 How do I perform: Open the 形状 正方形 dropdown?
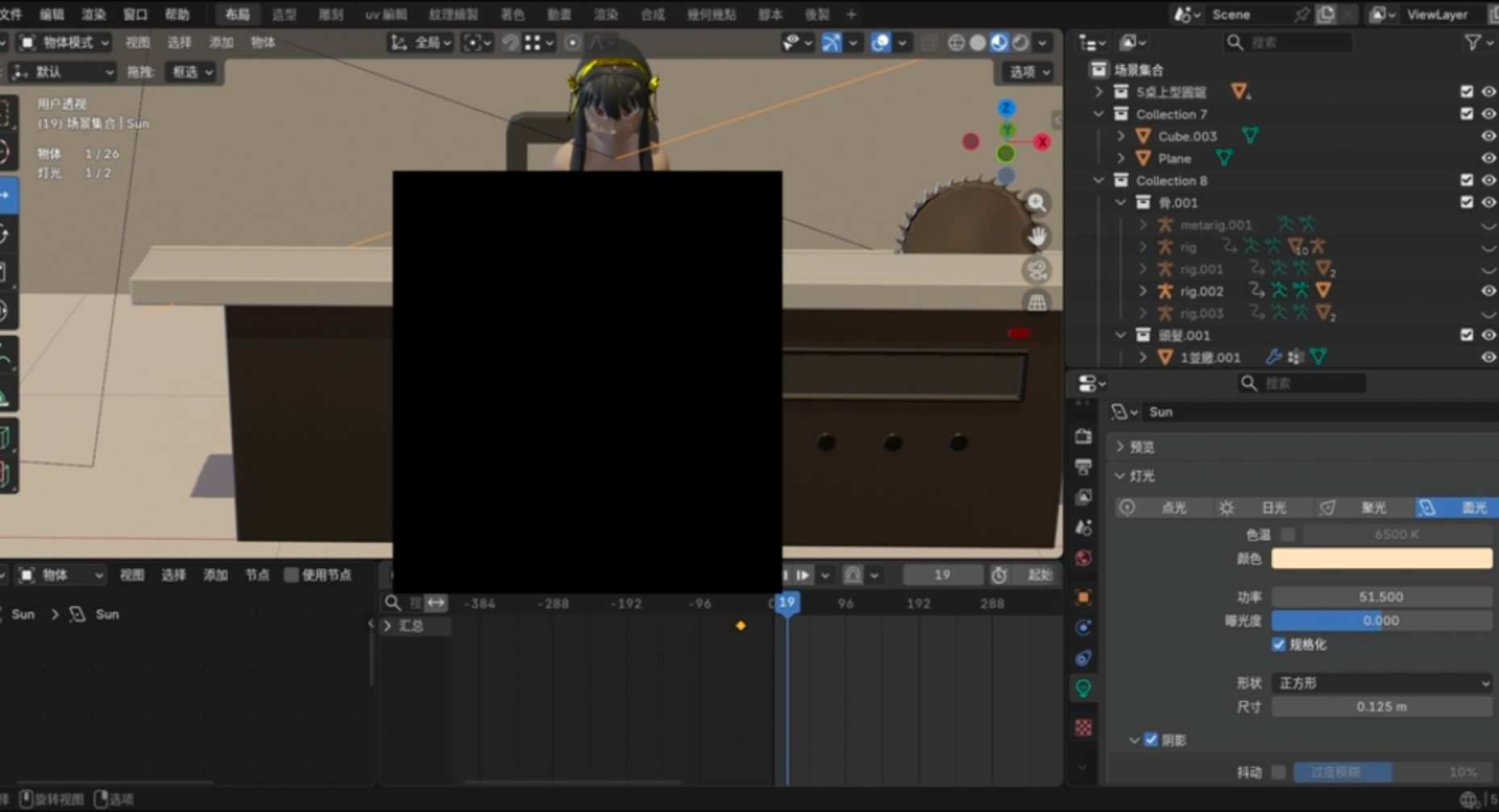[x=1382, y=683]
